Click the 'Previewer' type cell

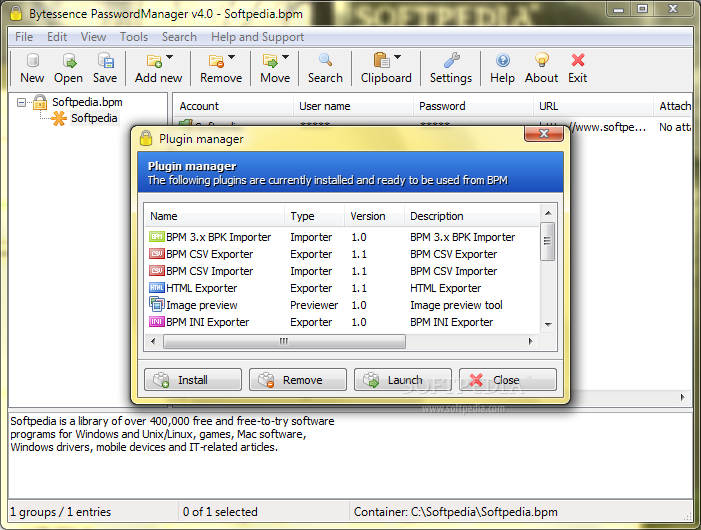[314, 305]
